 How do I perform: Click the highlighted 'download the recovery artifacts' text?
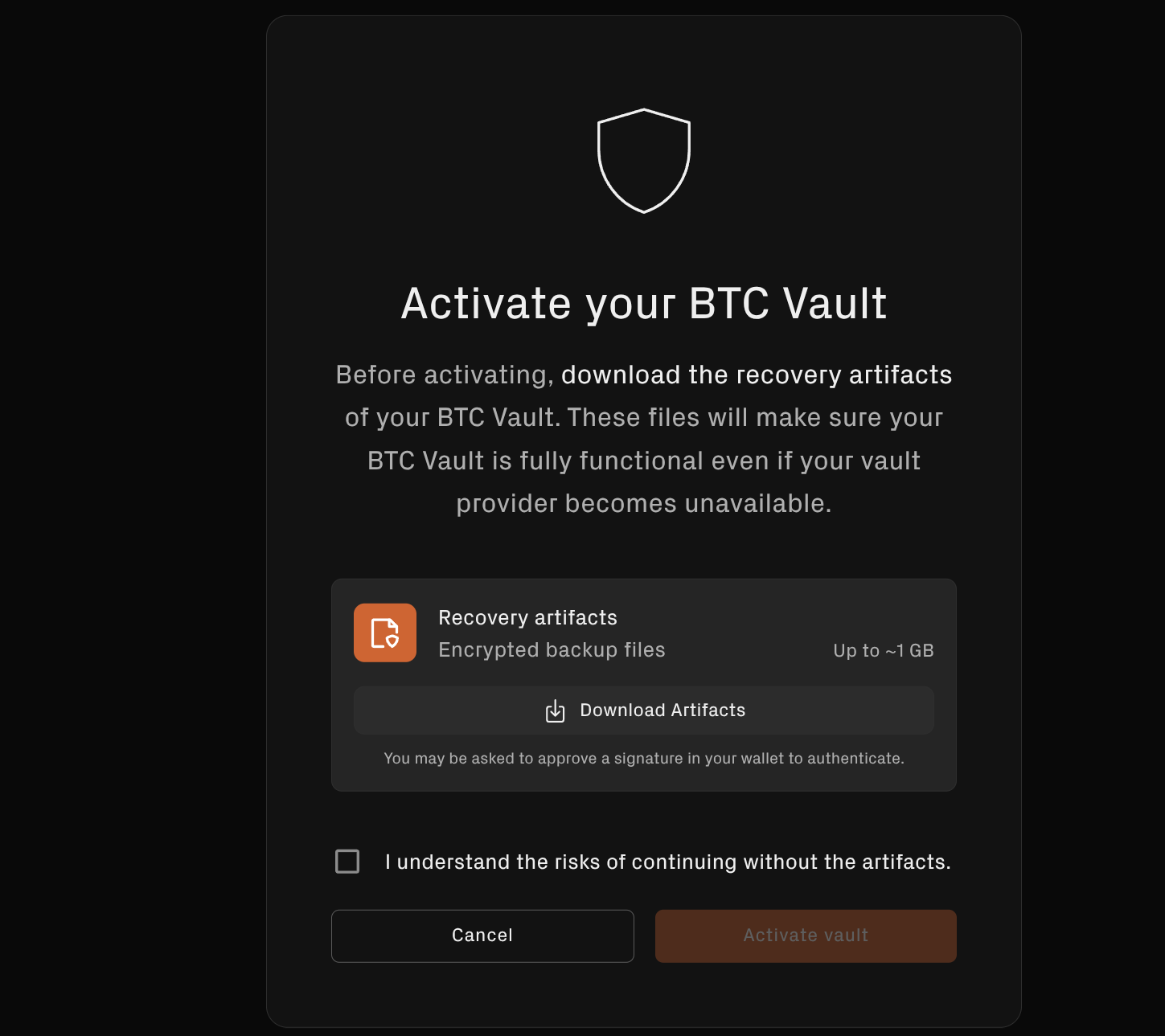click(756, 375)
